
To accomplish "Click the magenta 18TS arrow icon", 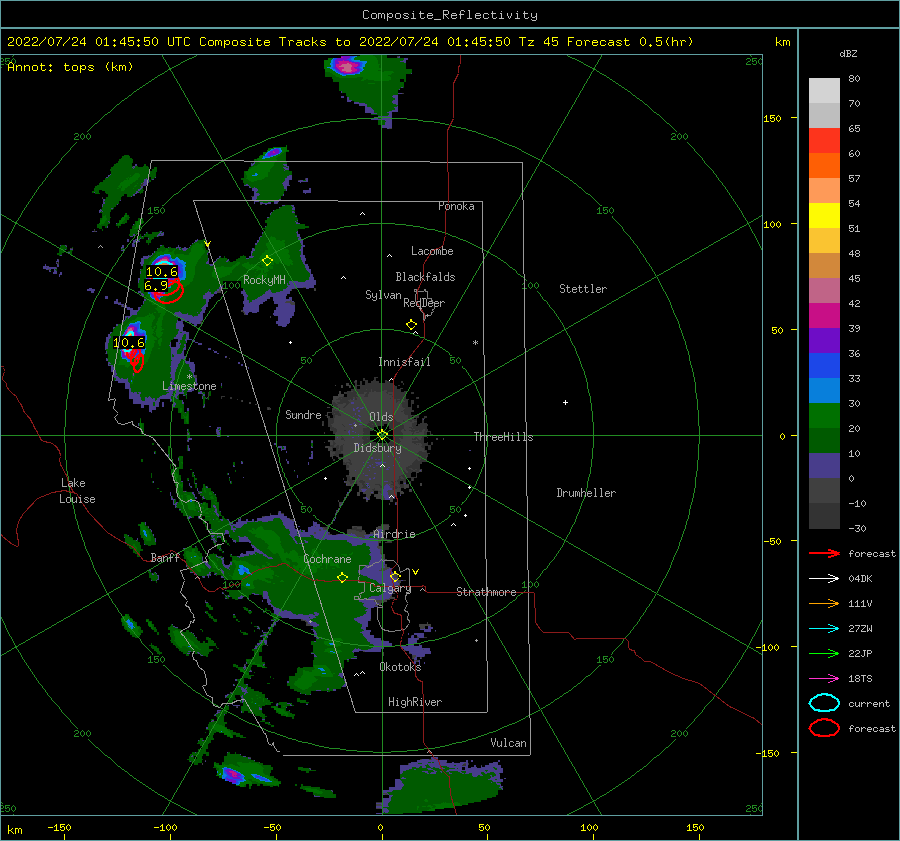I will [824, 679].
